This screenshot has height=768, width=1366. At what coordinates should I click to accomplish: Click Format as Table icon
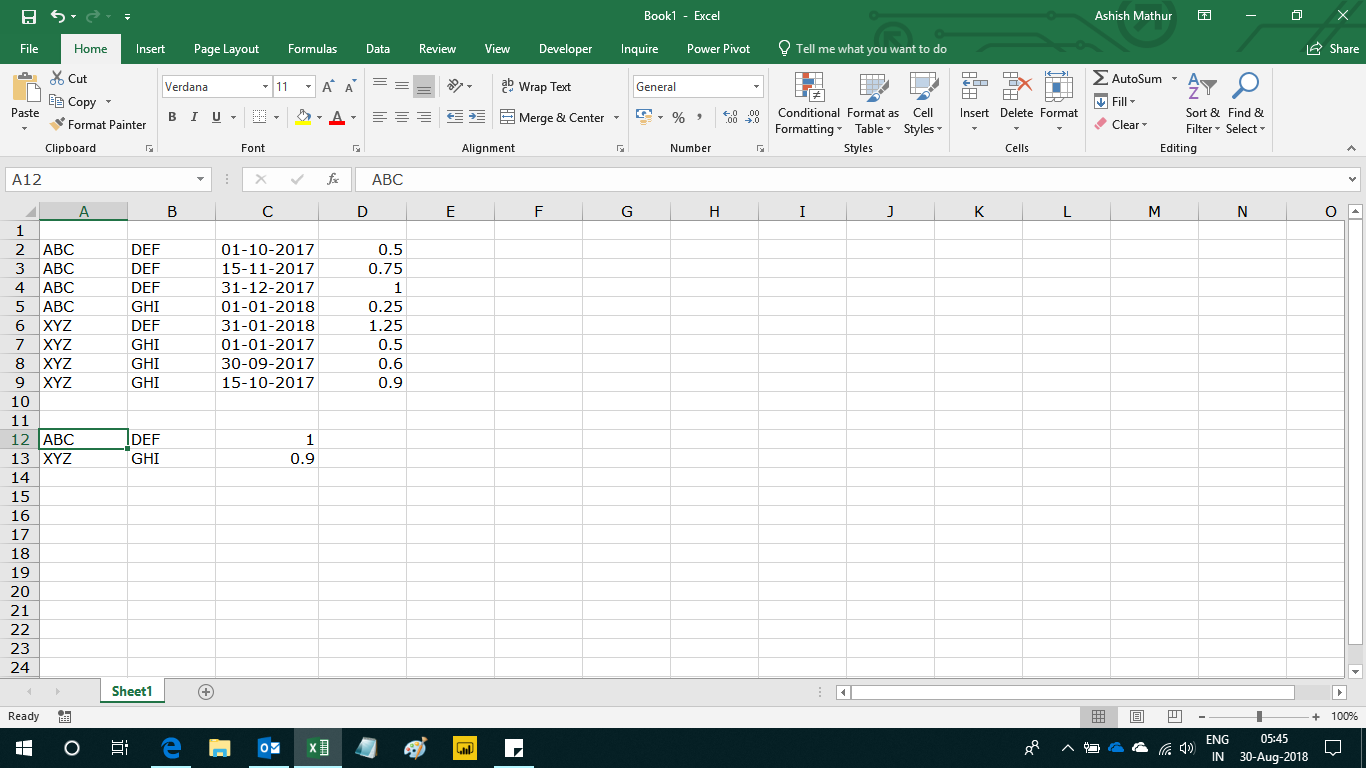873,87
